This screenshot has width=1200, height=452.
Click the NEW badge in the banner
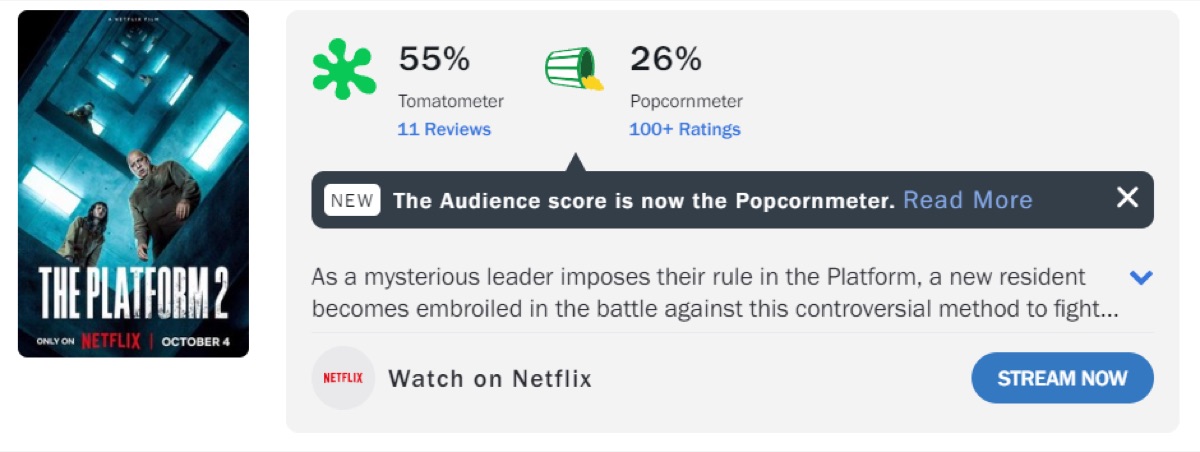[352, 200]
